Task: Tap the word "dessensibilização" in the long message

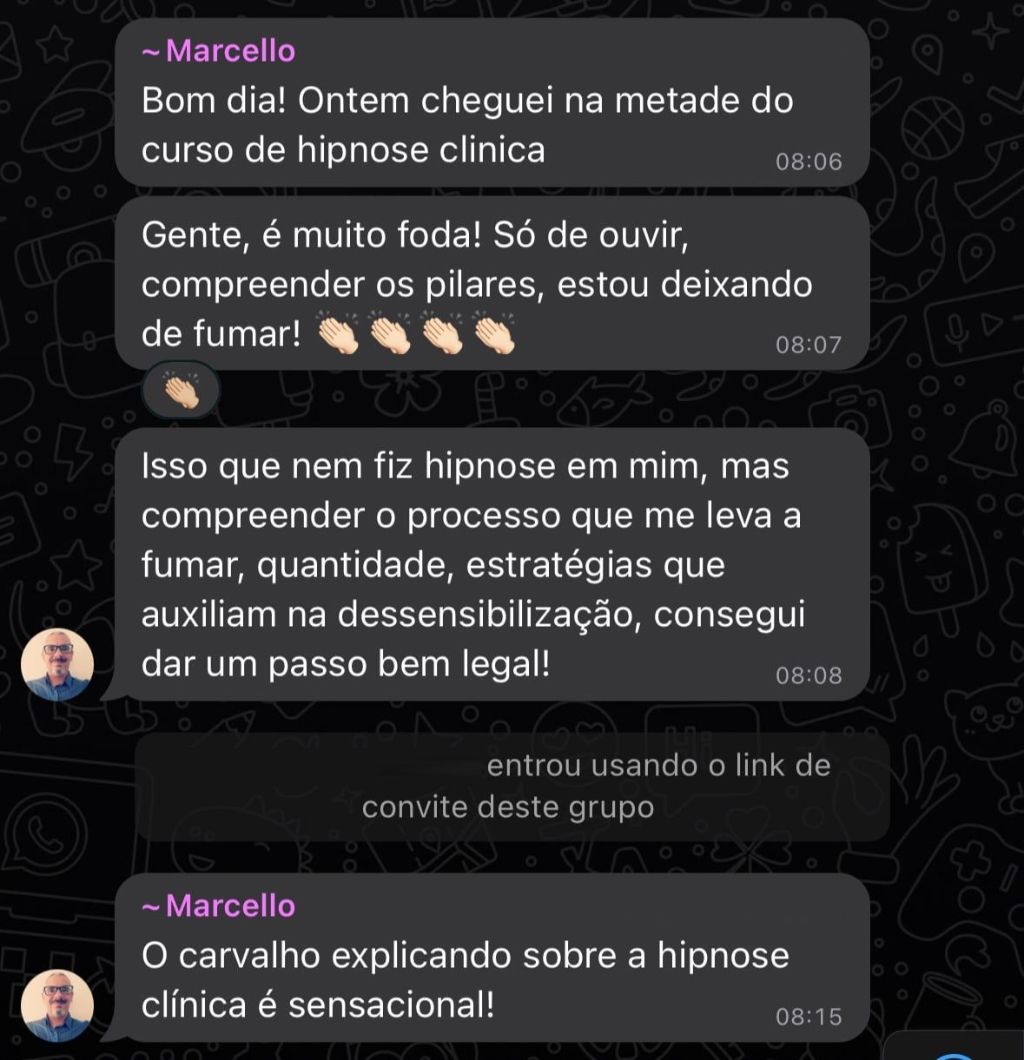Action: coord(490,615)
